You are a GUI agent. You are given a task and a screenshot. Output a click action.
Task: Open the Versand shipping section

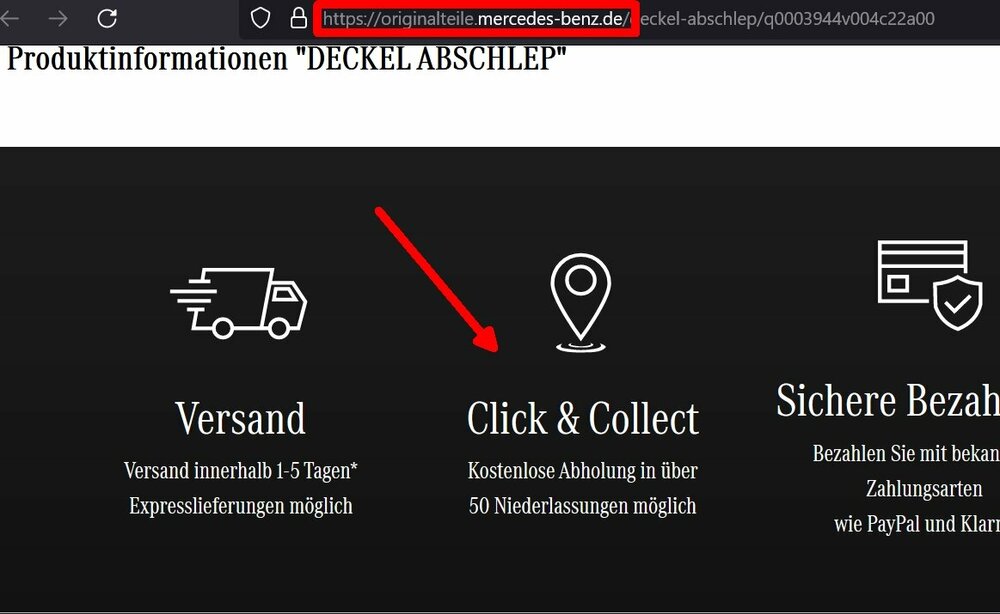239,418
